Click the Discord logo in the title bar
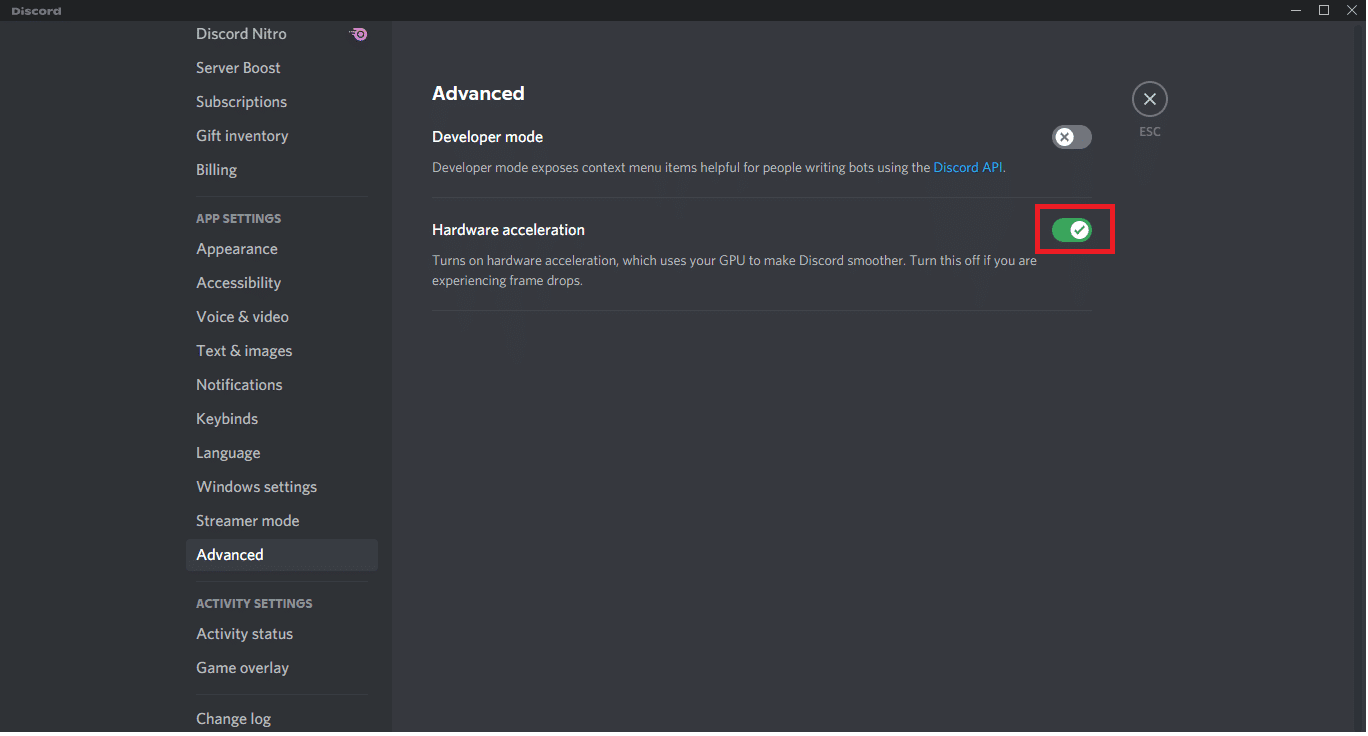This screenshot has height=736, width=1368. pyautogui.click(x=36, y=10)
